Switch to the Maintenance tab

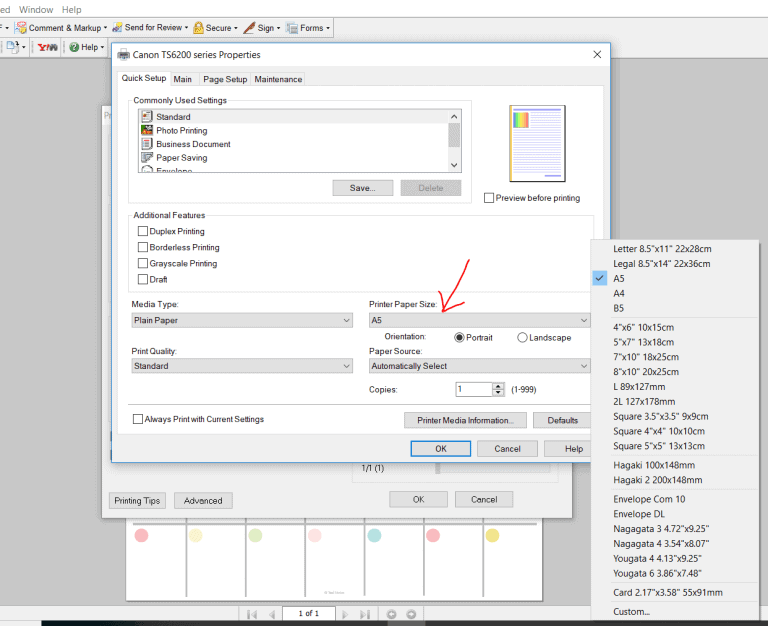(278, 79)
